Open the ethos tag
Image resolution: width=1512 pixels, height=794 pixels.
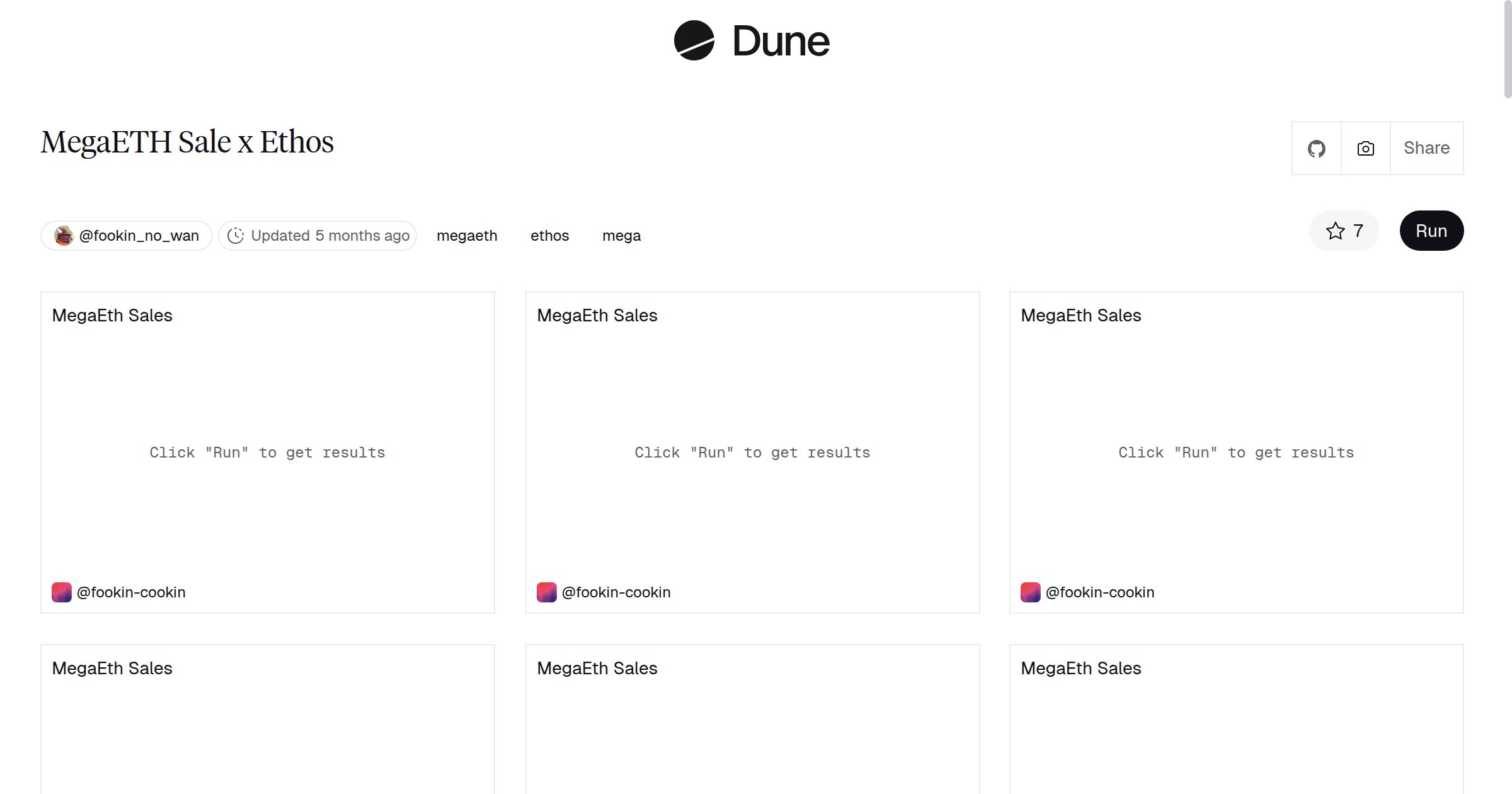[549, 235]
